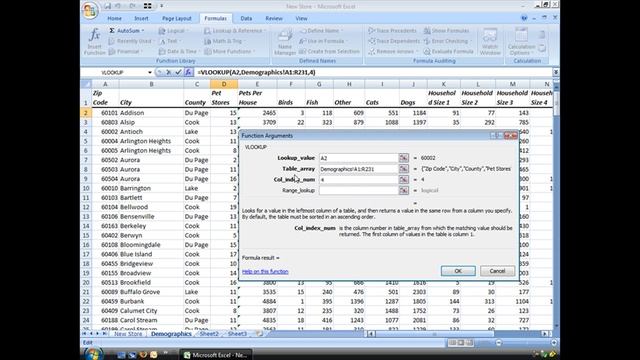Switch to the View tab
Image resolution: width=640 pixels, height=360 pixels.
pyautogui.click(x=301, y=18)
